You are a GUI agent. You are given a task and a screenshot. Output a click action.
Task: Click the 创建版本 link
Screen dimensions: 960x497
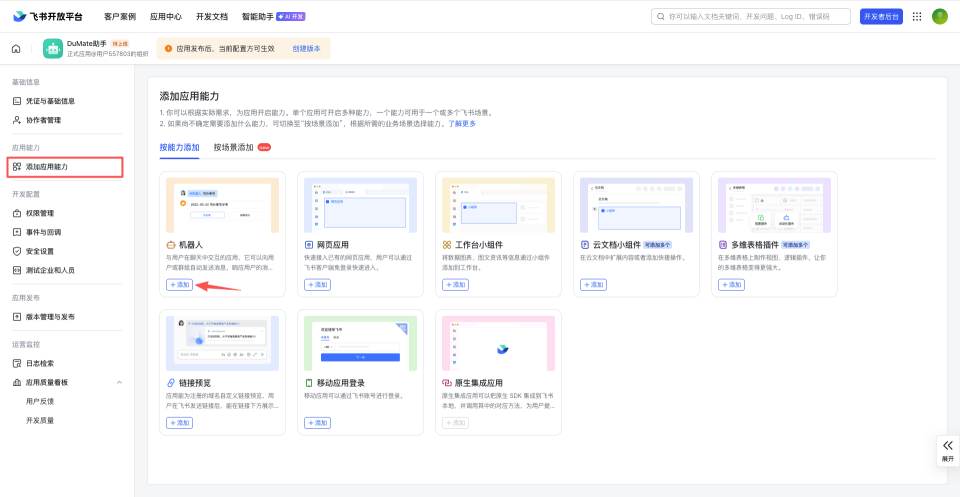pos(306,48)
